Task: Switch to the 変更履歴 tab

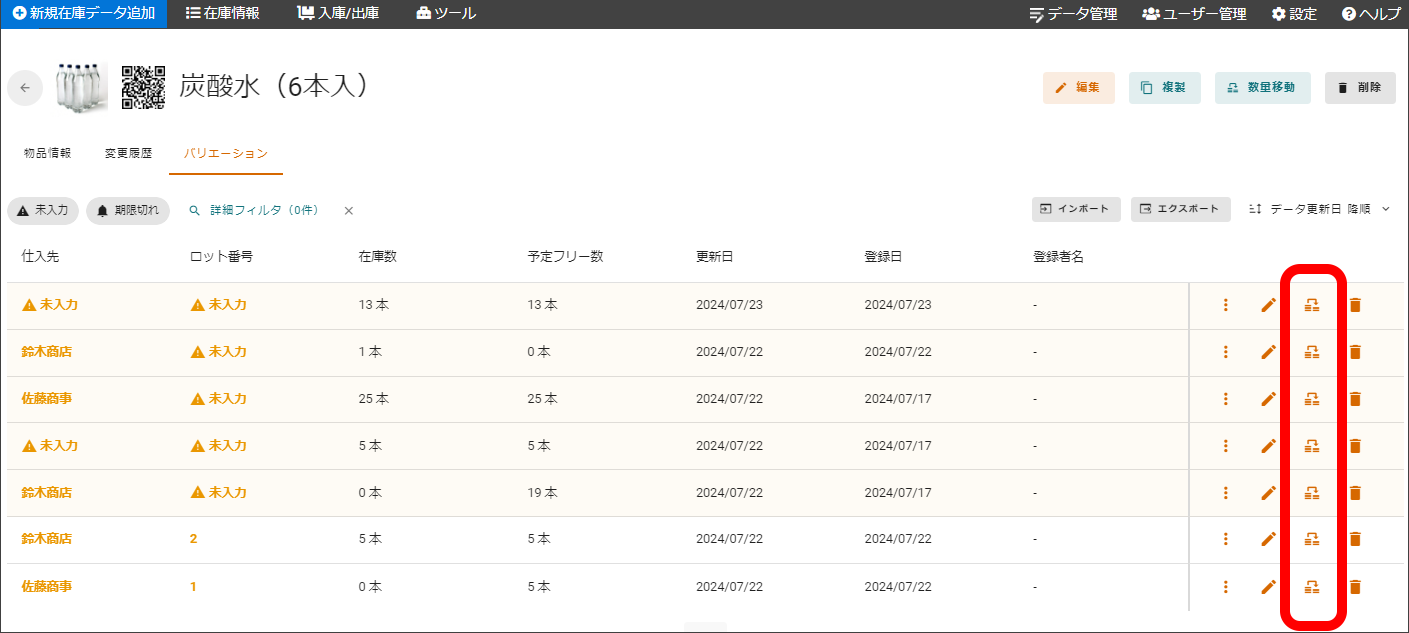Action: [x=128, y=154]
